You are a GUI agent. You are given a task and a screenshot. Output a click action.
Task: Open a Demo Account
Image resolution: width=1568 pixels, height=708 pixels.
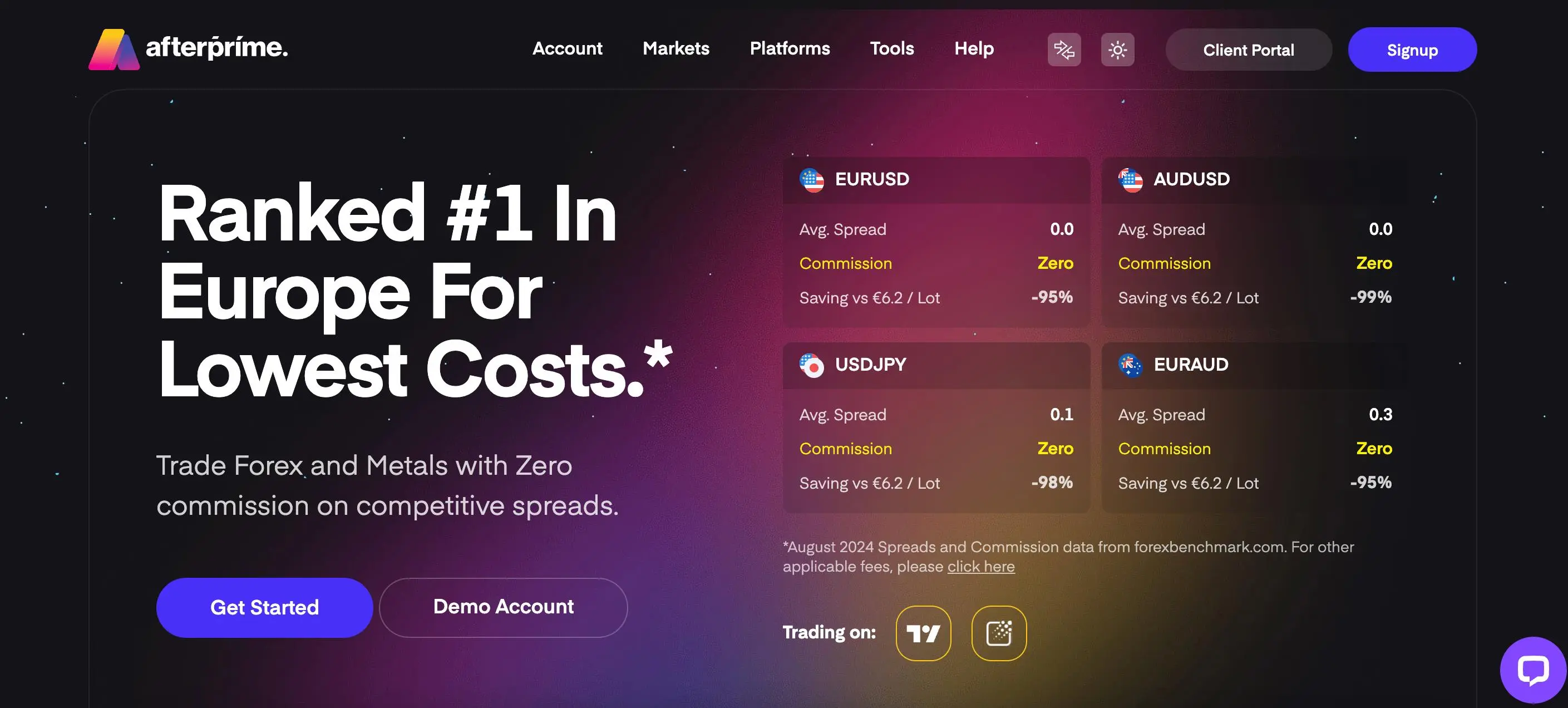click(504, 608)
